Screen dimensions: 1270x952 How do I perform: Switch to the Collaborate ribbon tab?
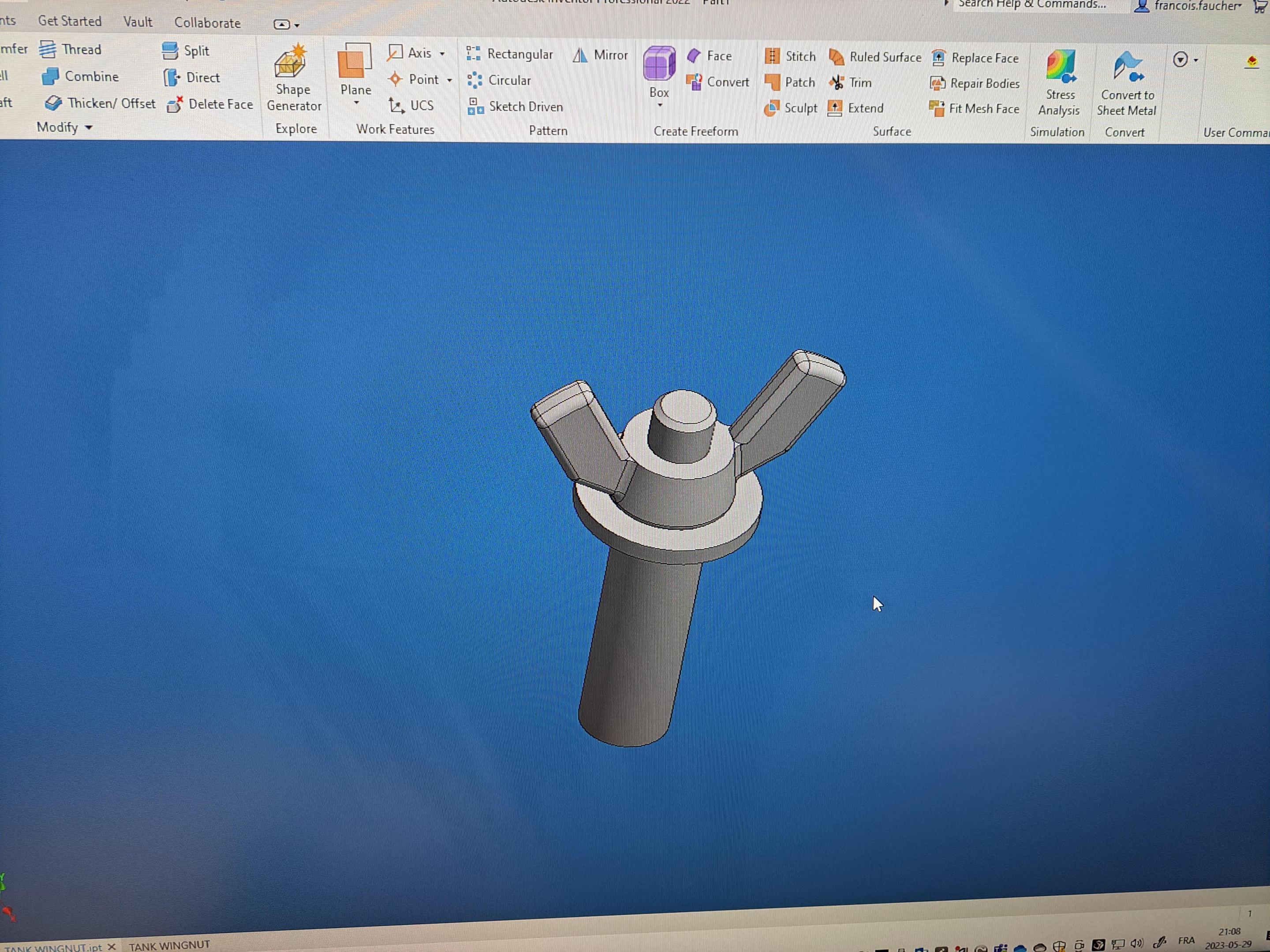click(207, 23)
